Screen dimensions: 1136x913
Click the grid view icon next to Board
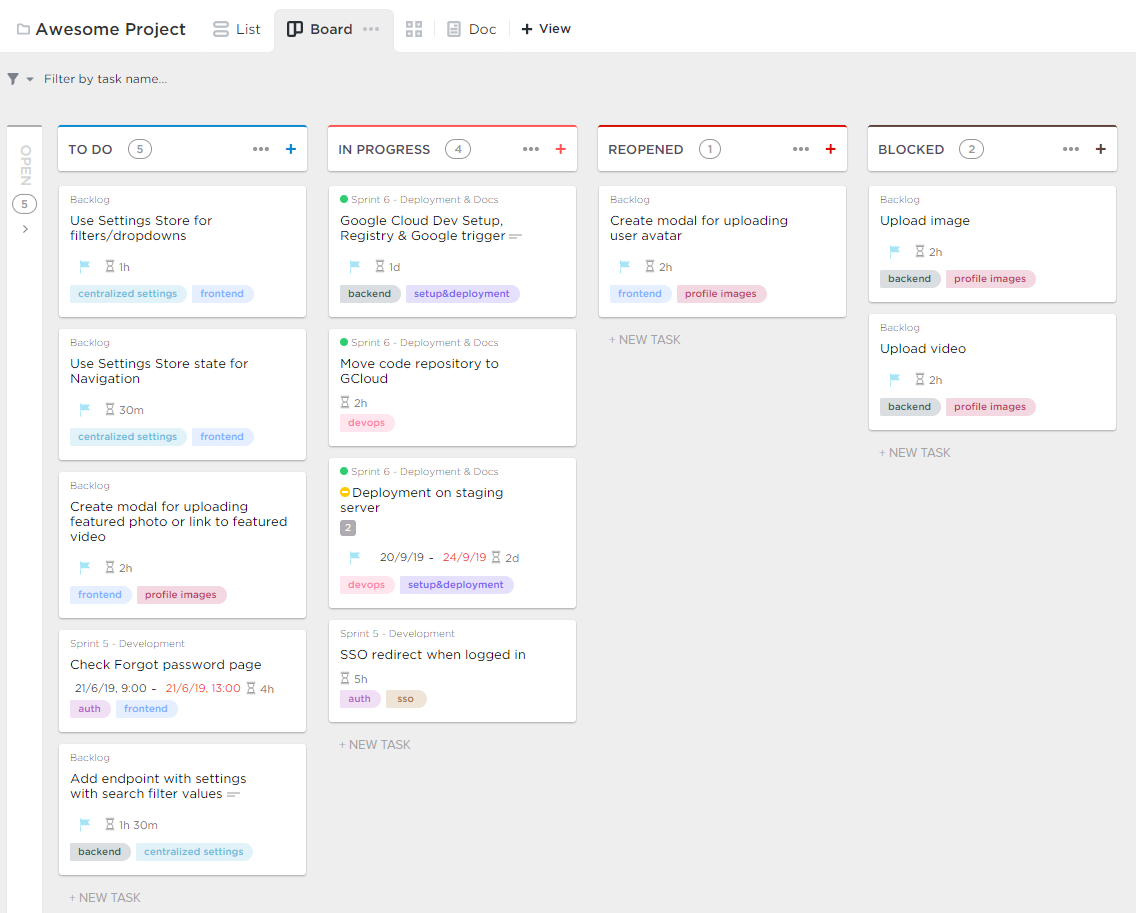tap(414, 29)
